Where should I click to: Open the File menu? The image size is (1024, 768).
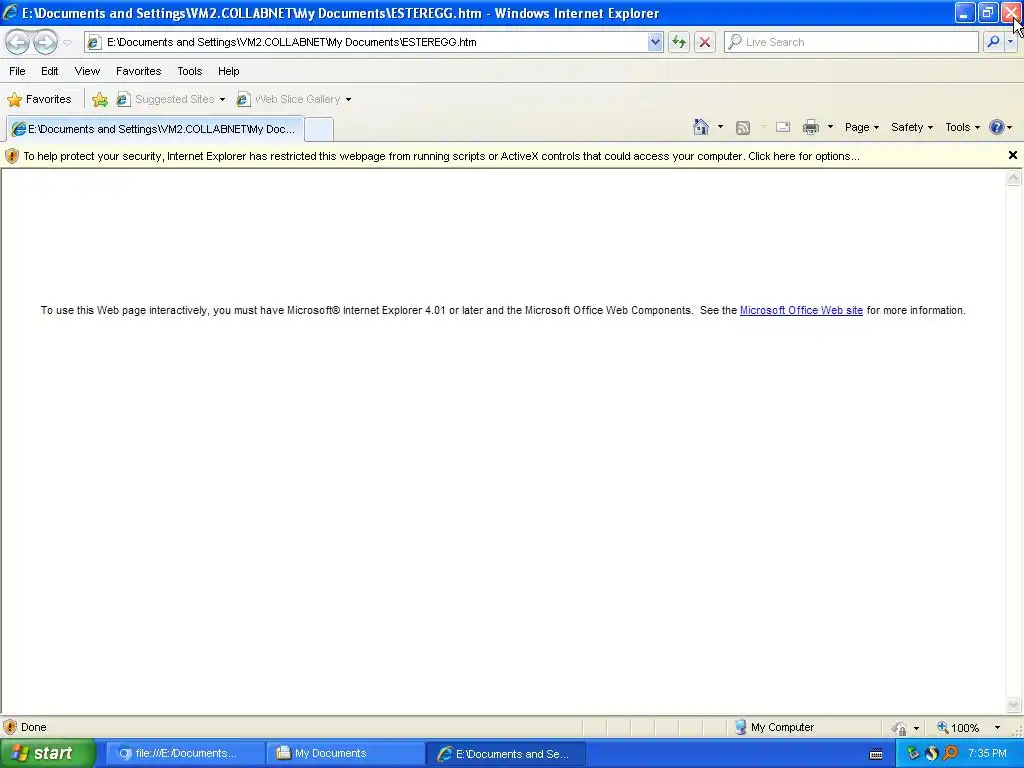click(x=18, y=71)
